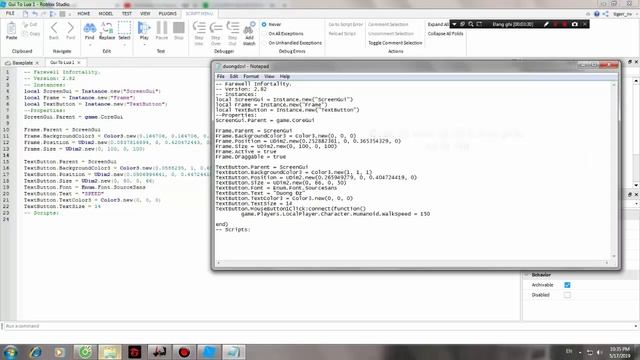The image size is (640, 360).
Task: Open the Windows Start button
Action: 11,351
